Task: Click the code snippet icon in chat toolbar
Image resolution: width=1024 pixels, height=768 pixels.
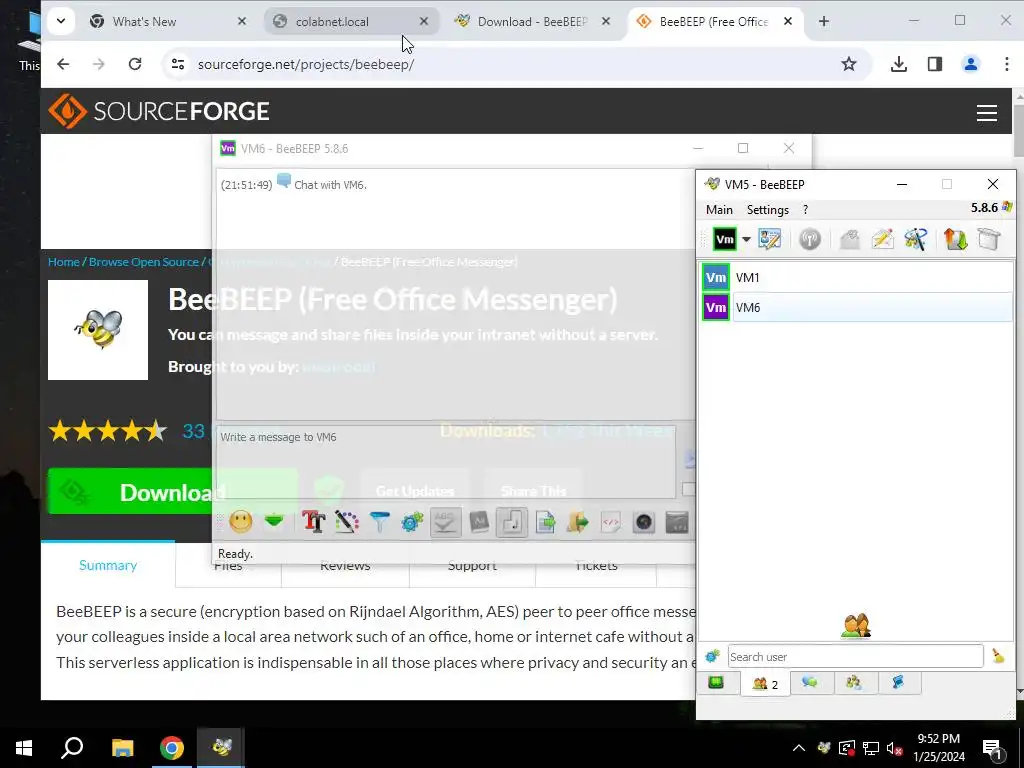Action: tap(611, 522)
